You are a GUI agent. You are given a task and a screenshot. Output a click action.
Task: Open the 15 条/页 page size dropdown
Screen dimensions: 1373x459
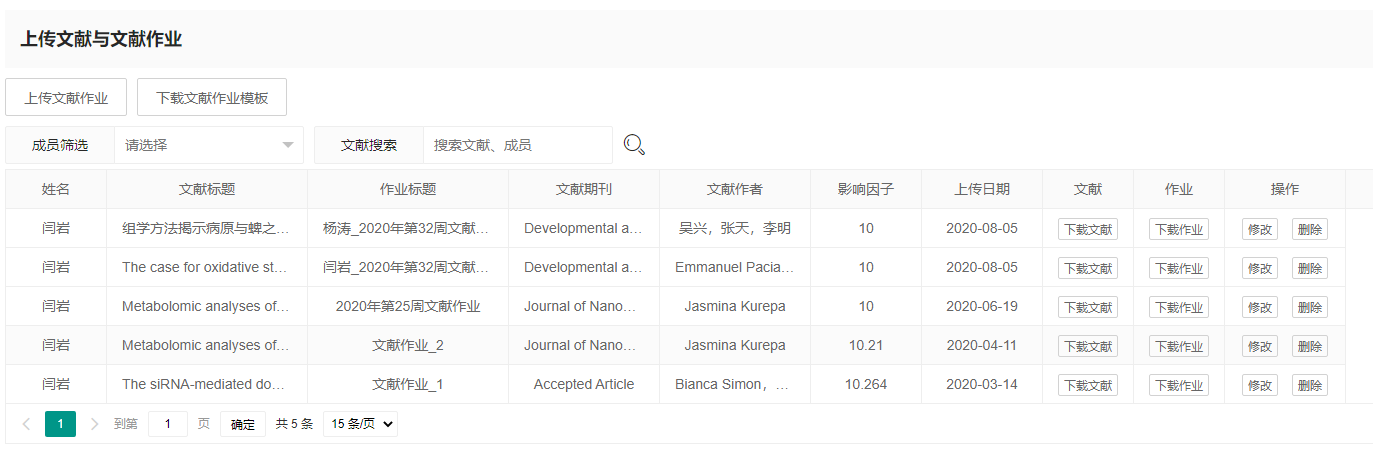pos(360,424)
